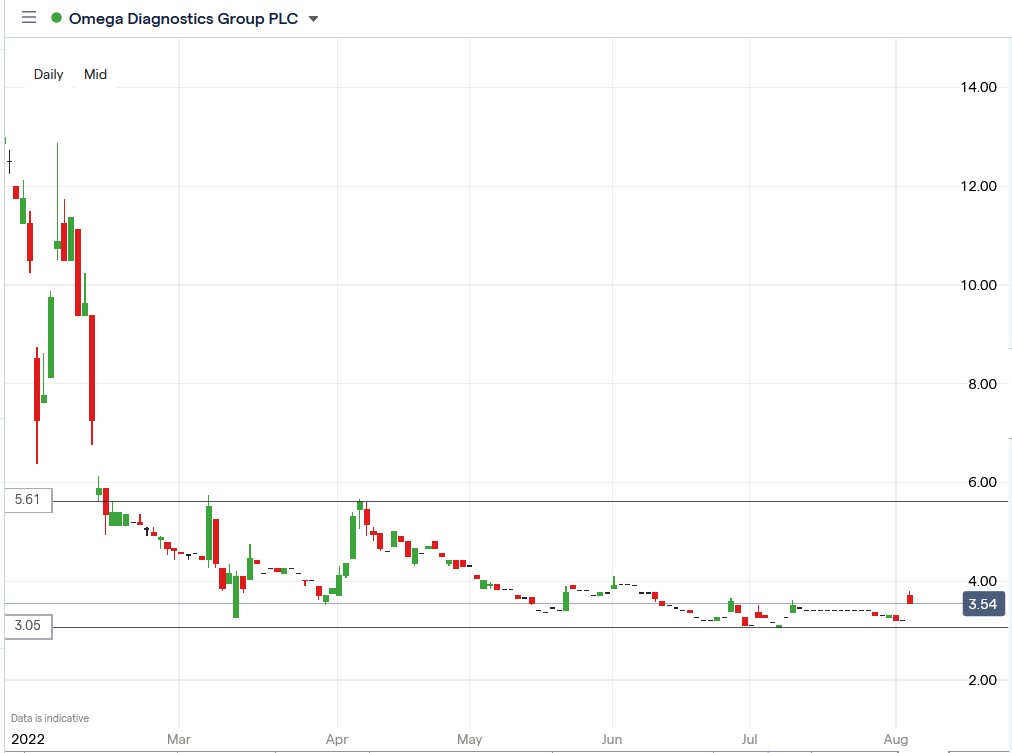Click the 8.00 price axis label
This screenshot has width=1012, height=753.
[982, 384]
